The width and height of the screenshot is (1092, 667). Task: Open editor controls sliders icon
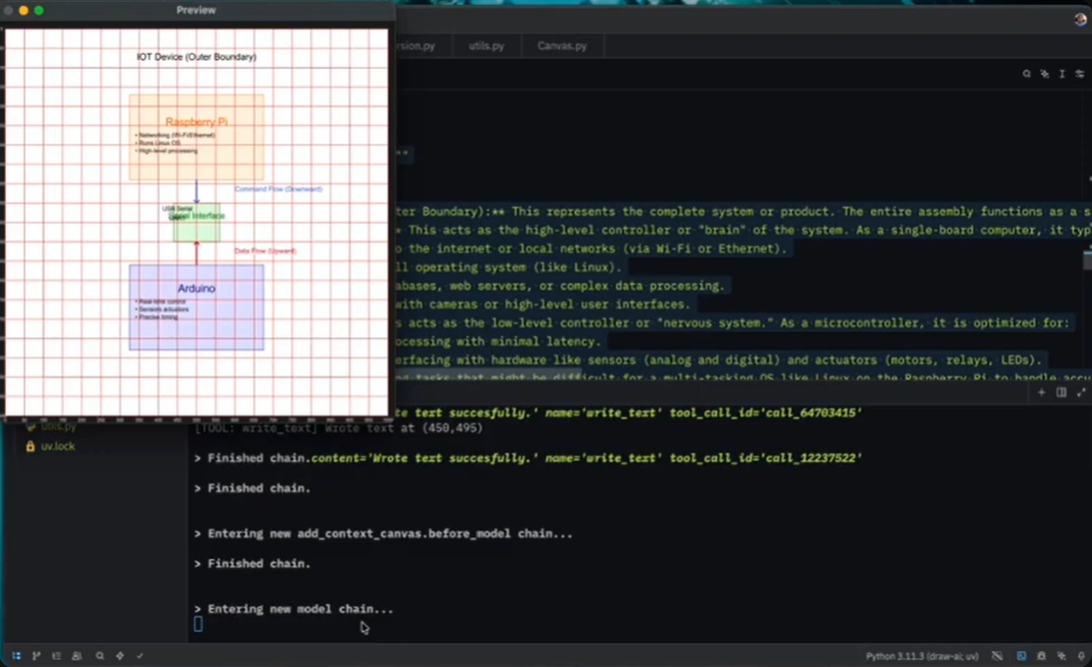[1079, 74]
